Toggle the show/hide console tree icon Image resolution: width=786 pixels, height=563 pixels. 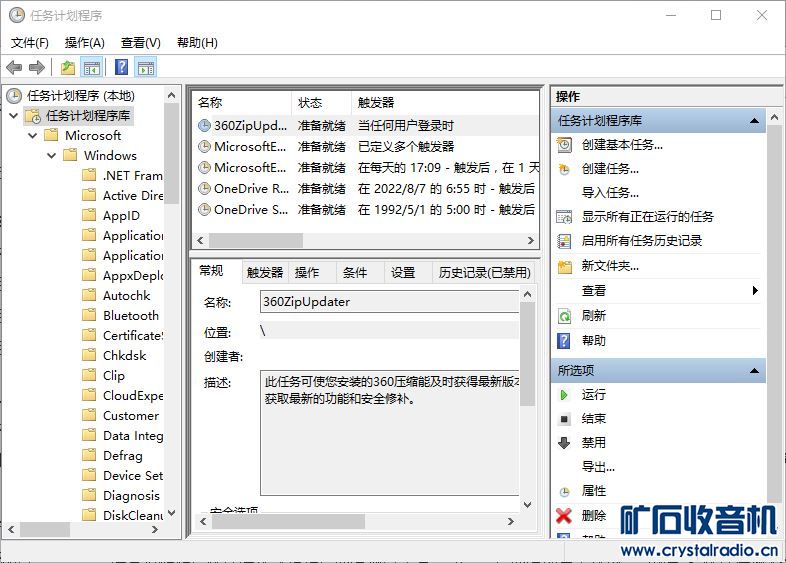coord(92,67)
